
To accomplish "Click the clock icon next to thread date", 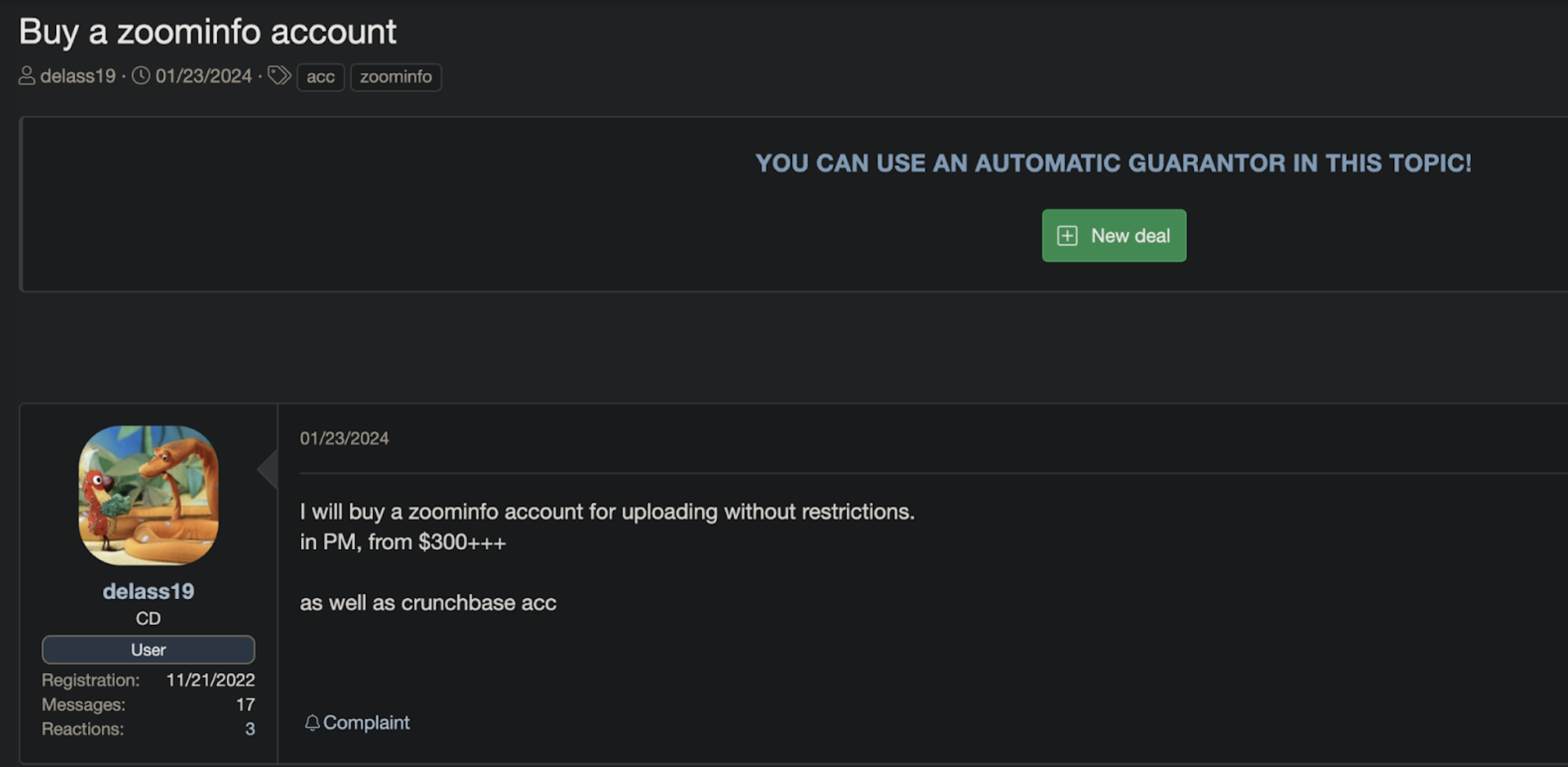I will [141, 76].
